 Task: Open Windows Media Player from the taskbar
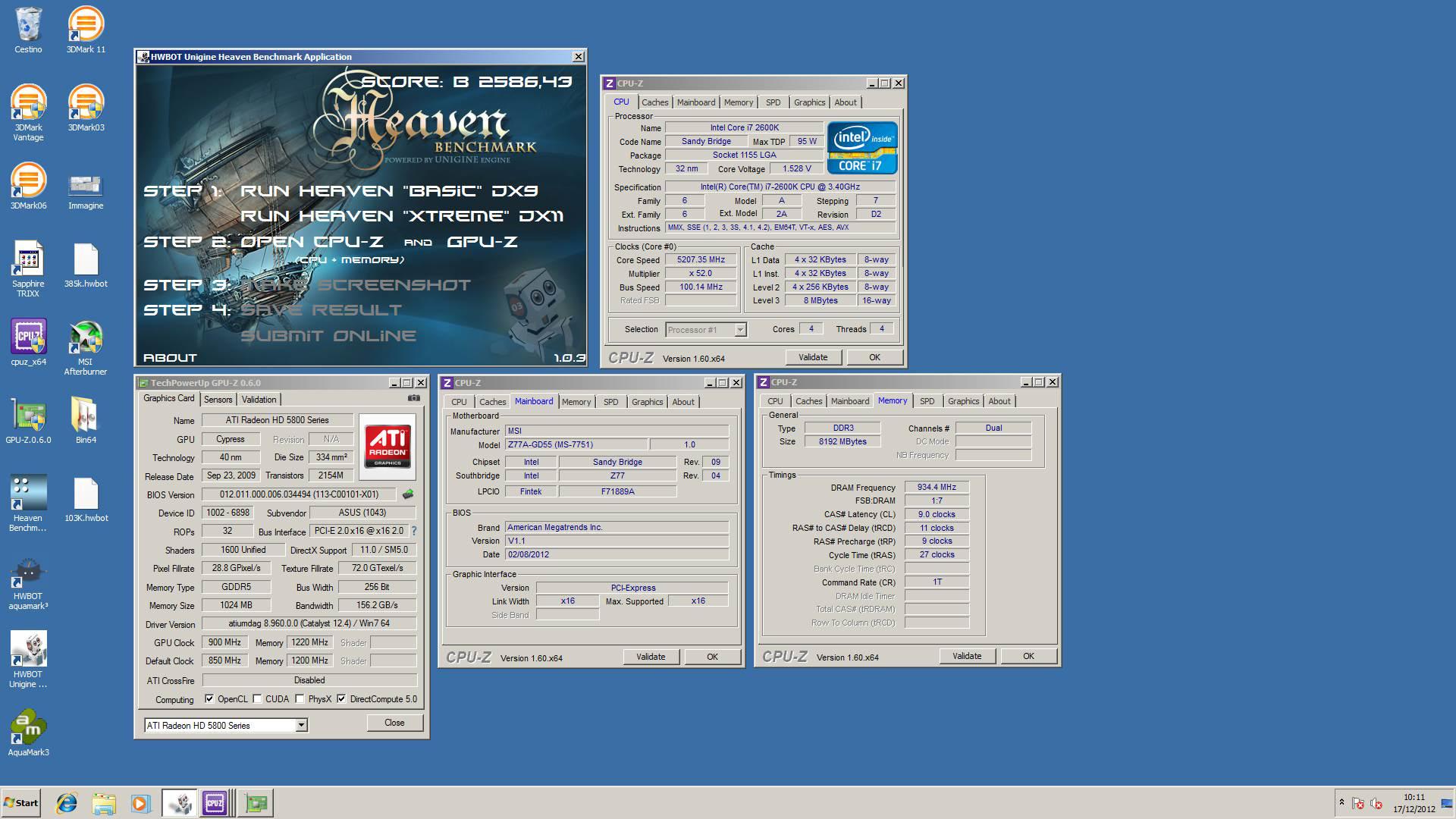(x=140, y=803)
